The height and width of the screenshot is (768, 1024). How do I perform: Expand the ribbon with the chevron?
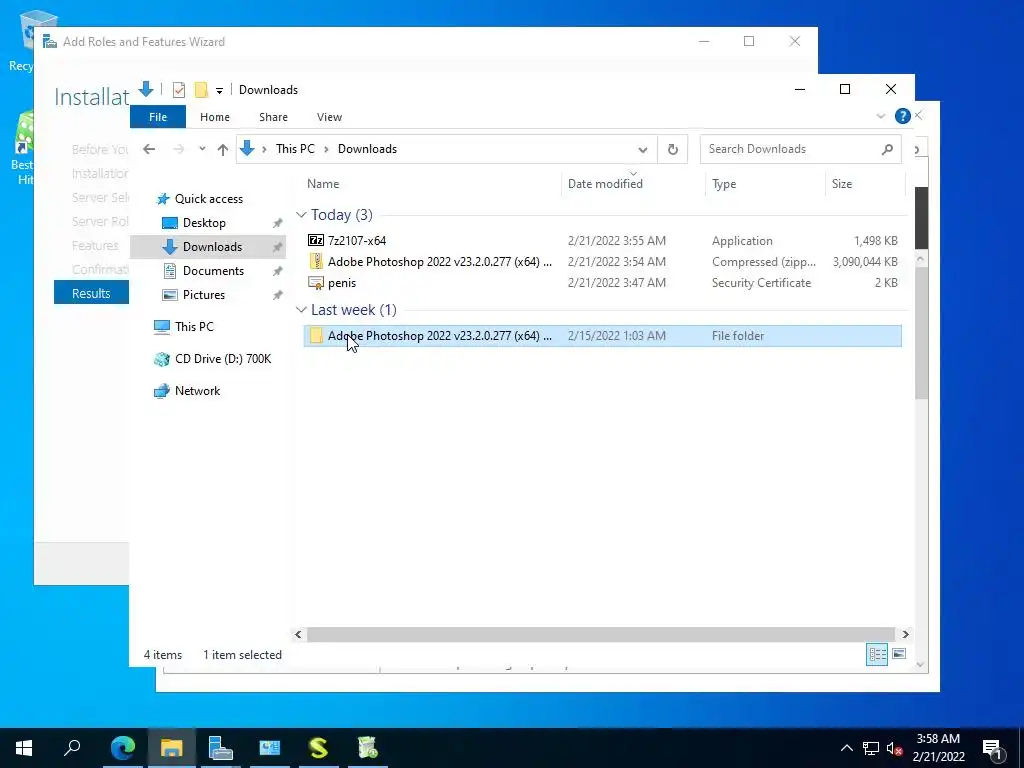[880, 116]
